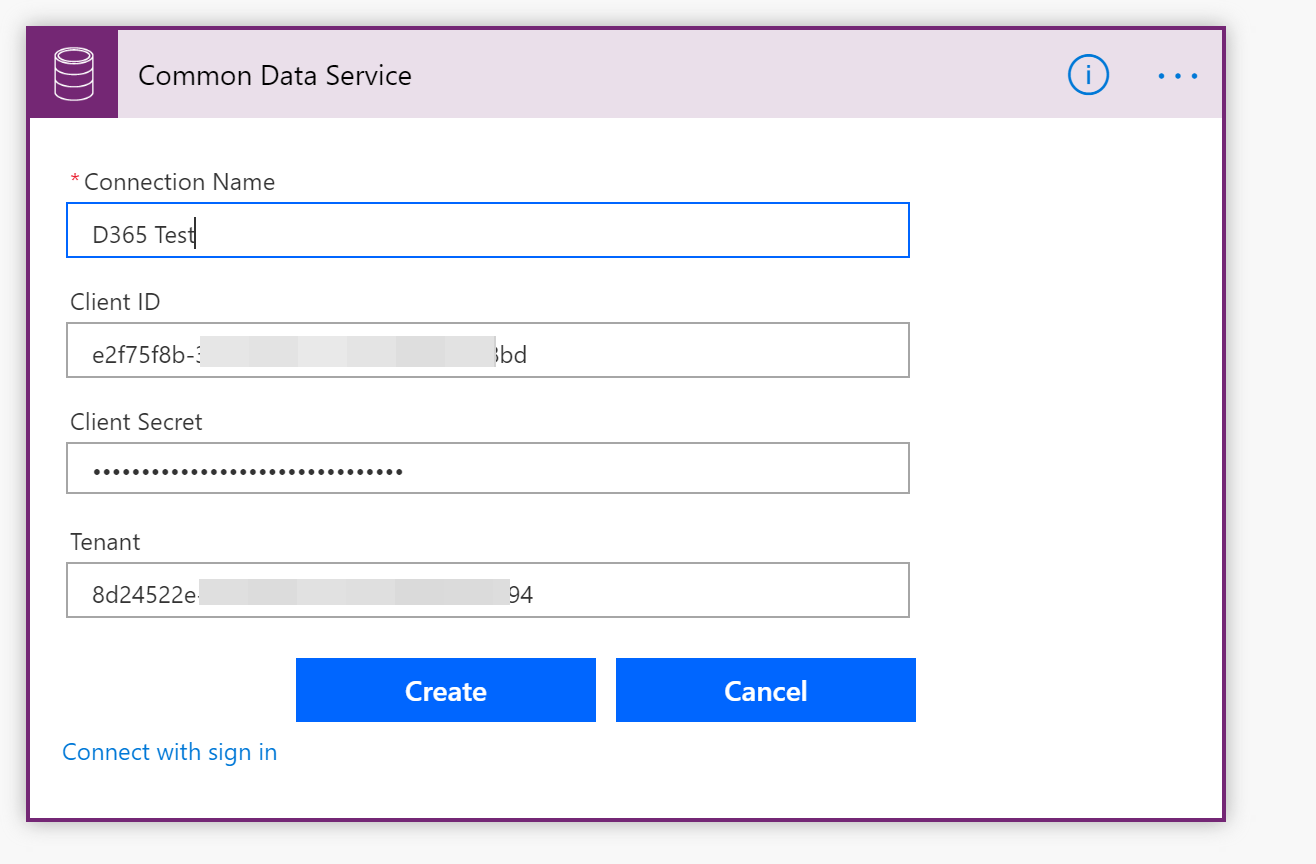
Task: Click inside the Tenant input field
Action: point(488,590)
